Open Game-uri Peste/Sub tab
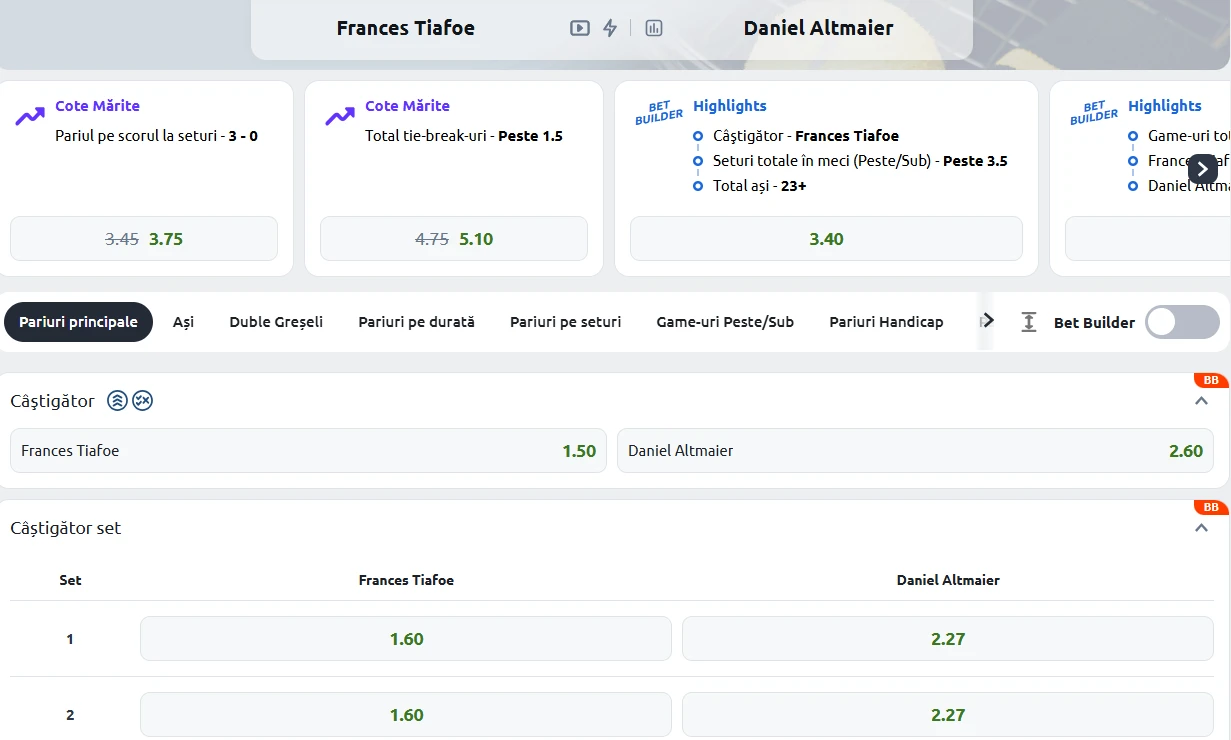Image resolution: width=1231 pixels, height=740 pixels. (x=725, y=322)
